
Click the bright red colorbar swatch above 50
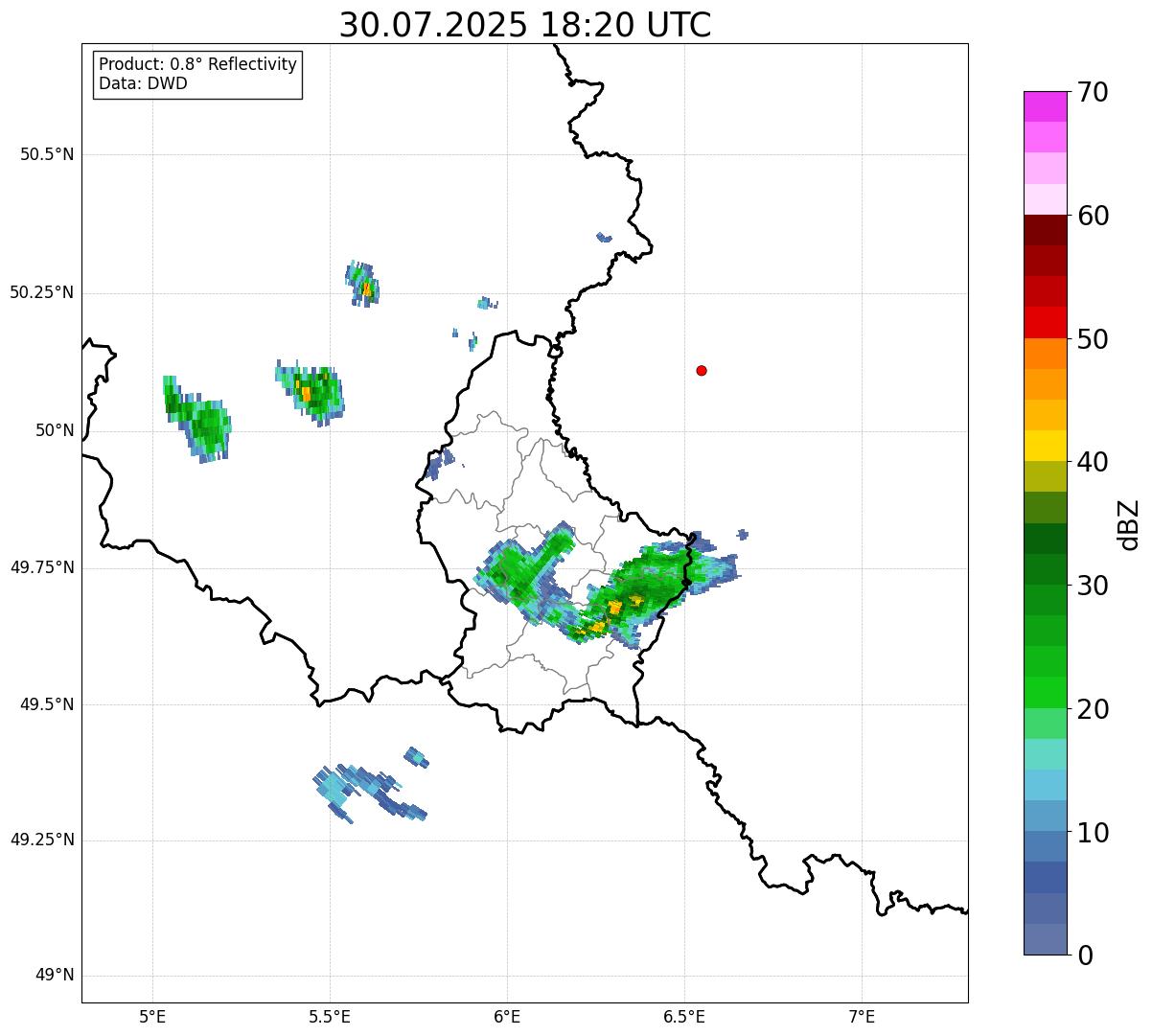(1045, 322)
